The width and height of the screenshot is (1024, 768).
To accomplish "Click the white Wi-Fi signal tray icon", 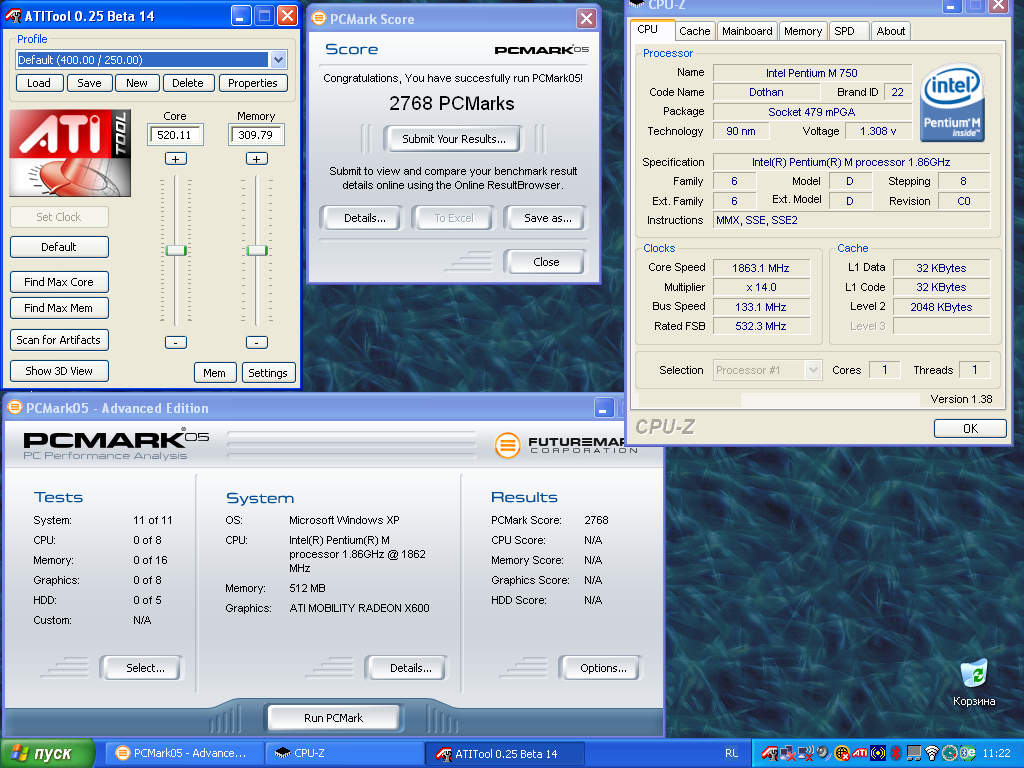I will point(932,753).
